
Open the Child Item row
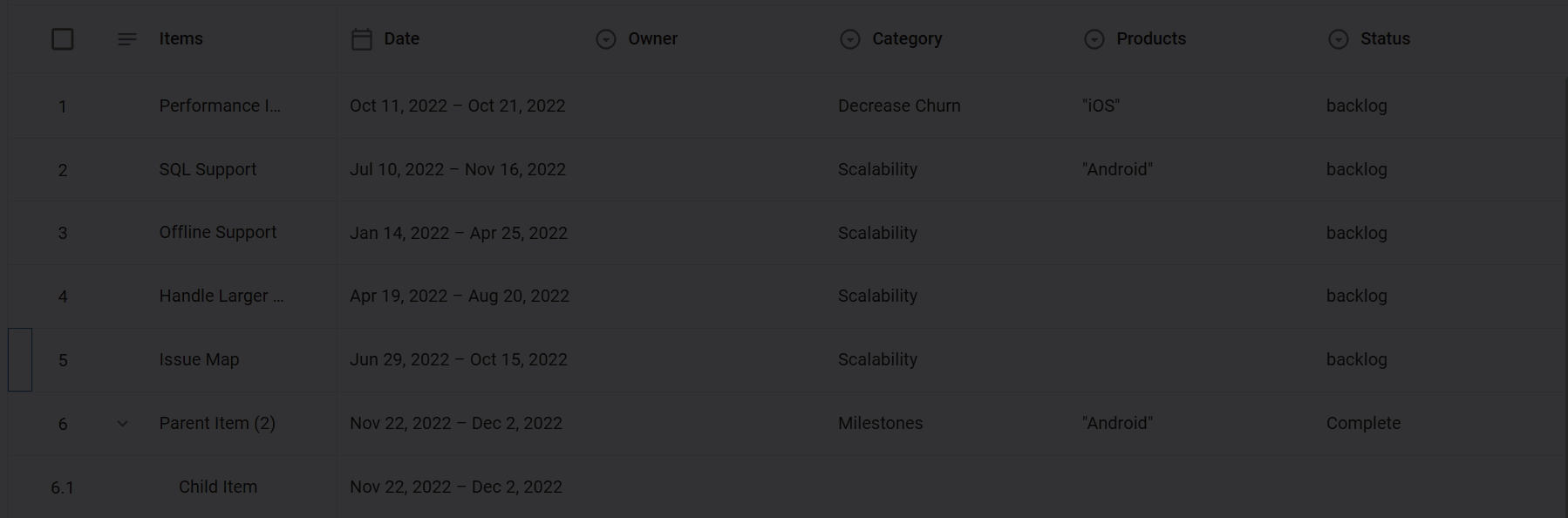pos(218,487)
